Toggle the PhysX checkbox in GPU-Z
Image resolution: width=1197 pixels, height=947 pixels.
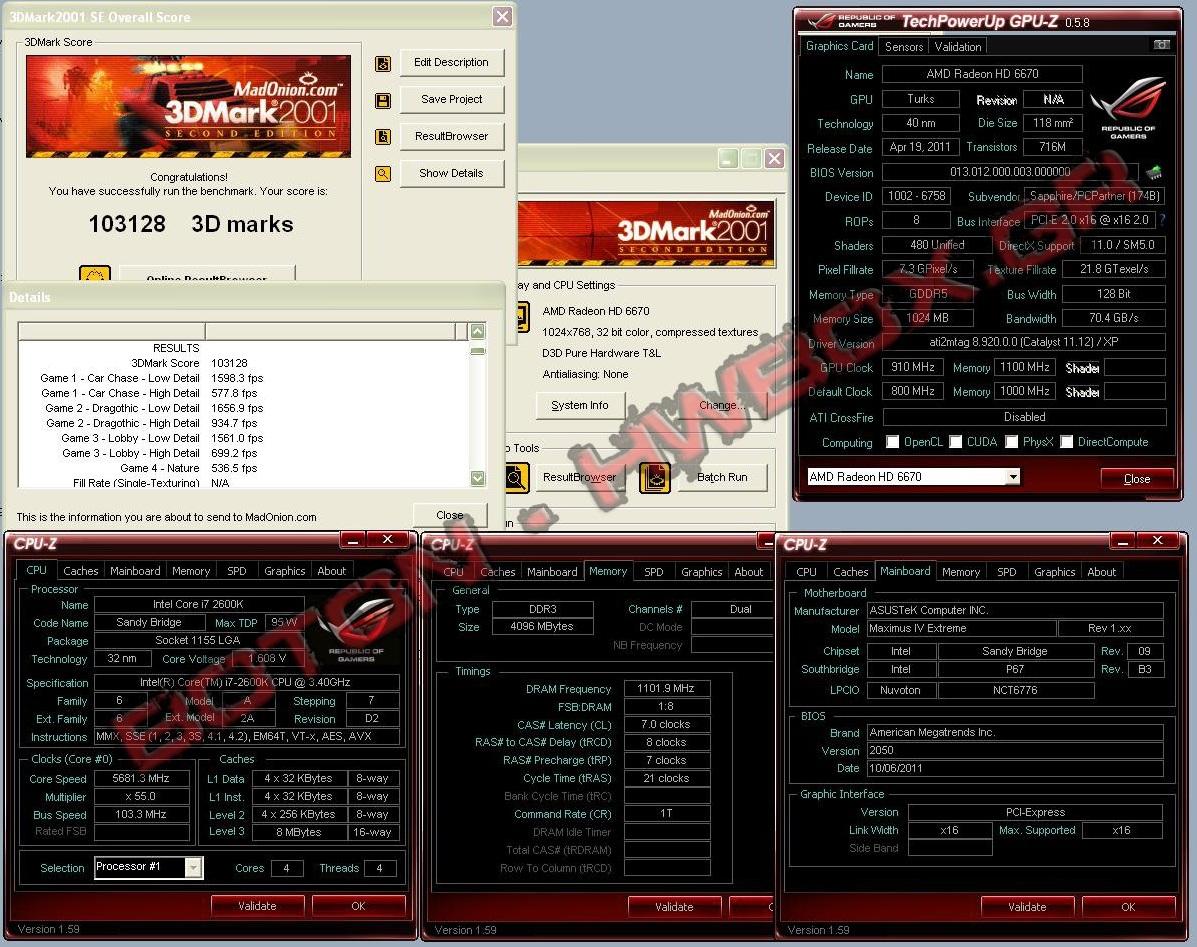tap(1011, 442)
